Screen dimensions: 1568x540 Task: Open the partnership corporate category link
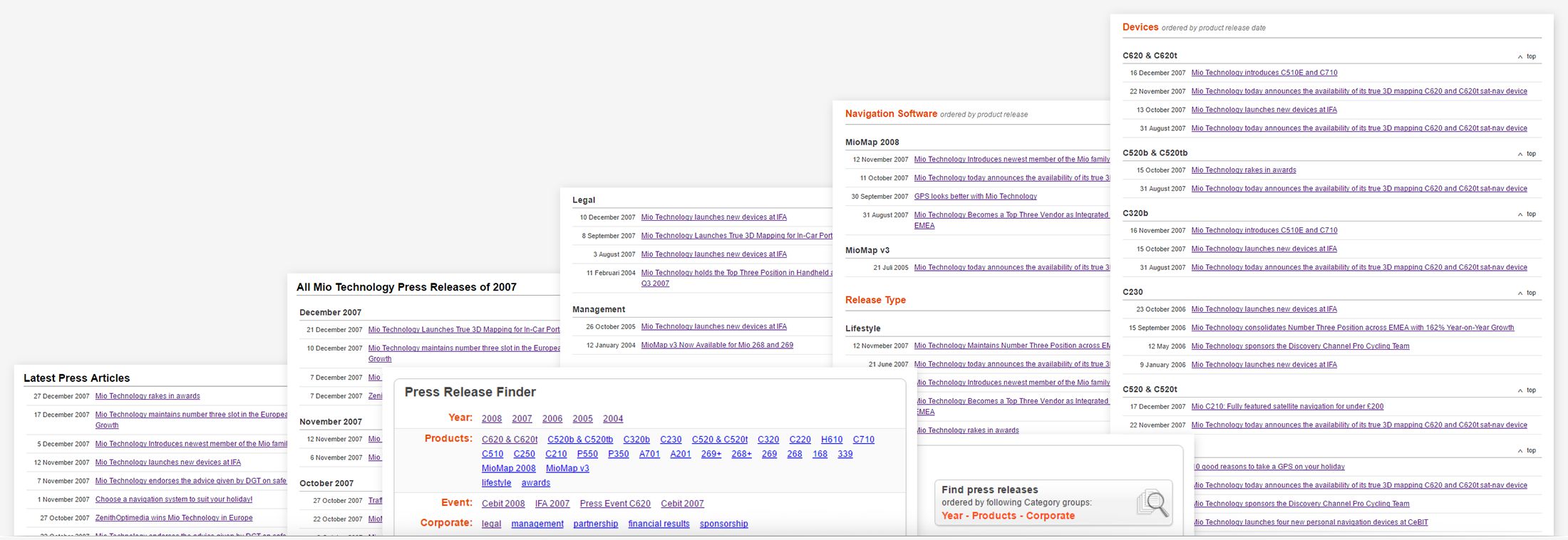(x=596, y=524)
